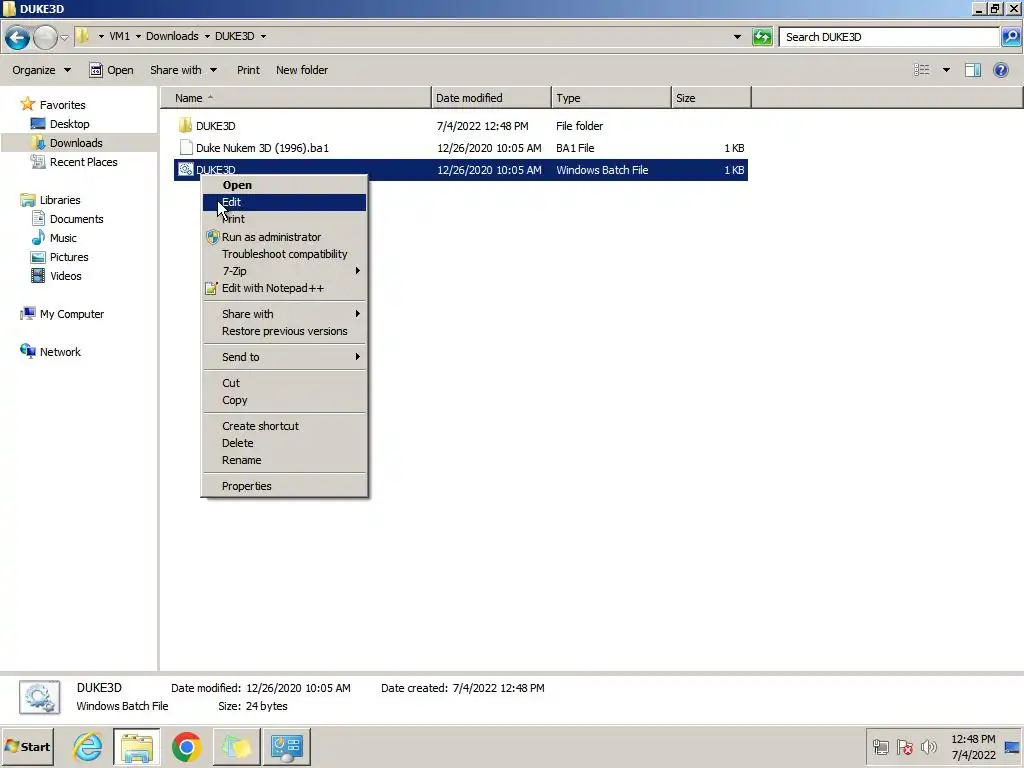Choose Troubleshoot compatibility

point(284,254)
